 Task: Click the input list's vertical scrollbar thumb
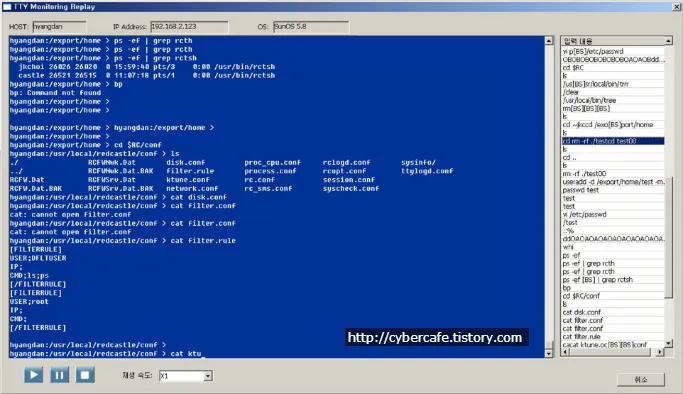coord(669,237)
